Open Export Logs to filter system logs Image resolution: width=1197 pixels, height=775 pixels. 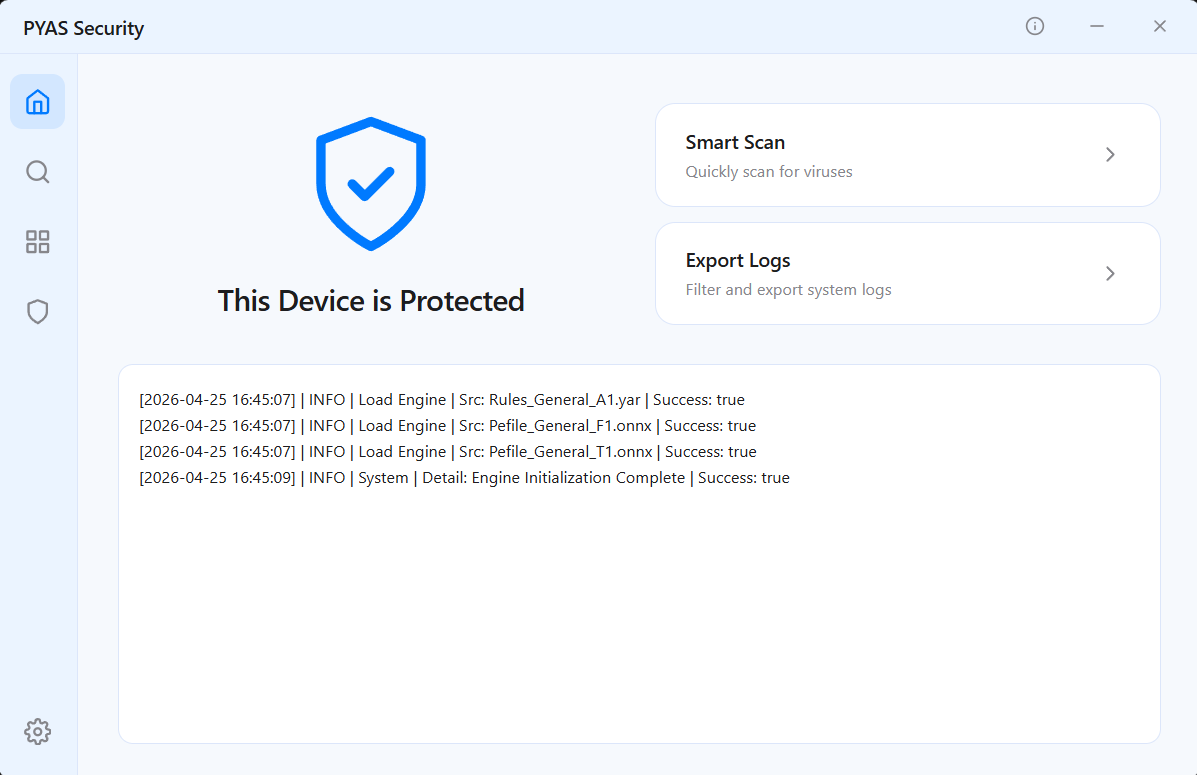pyautogui.click(x=907, y=273)
